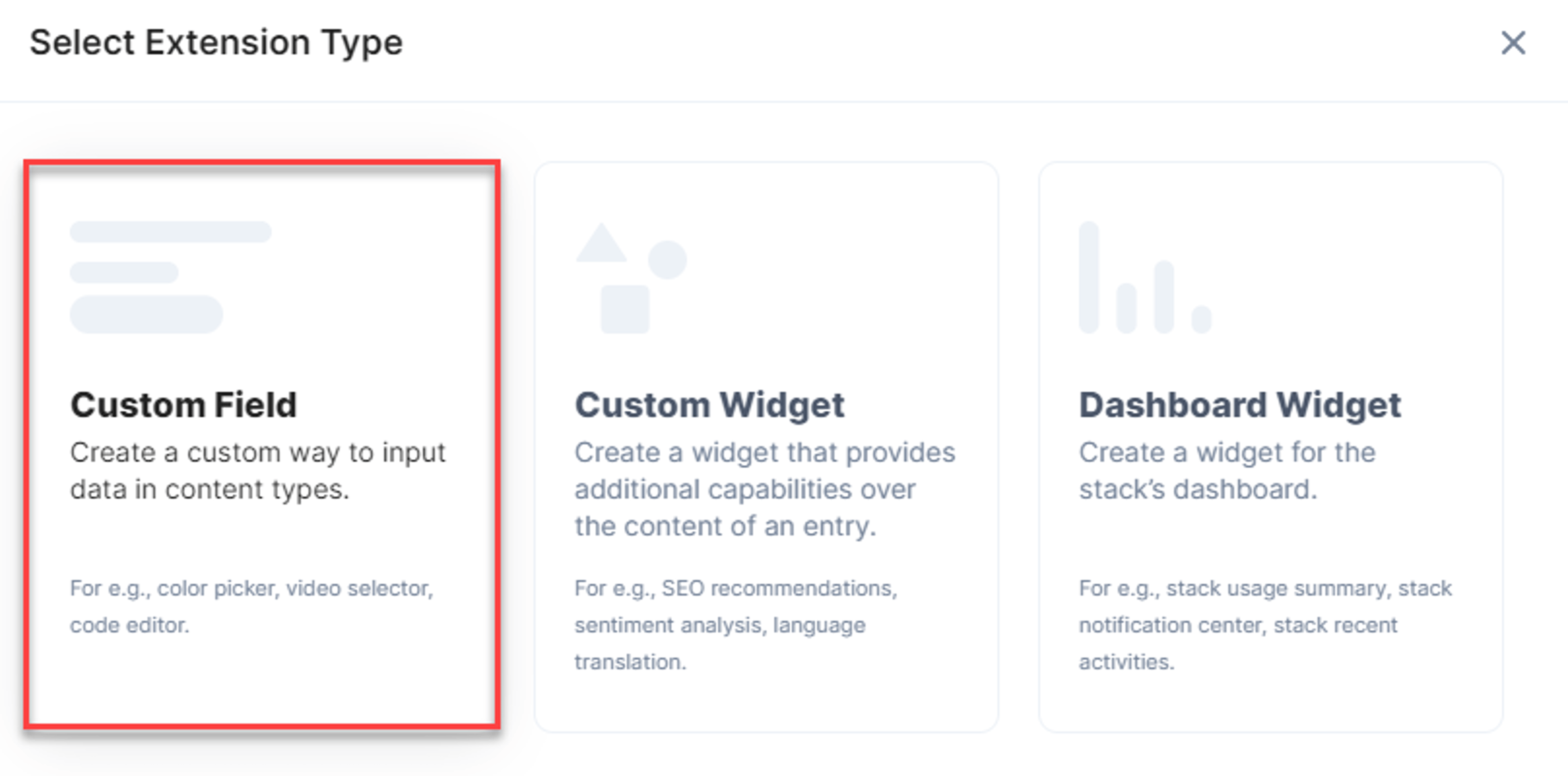Click the square shape in widget icon
Viewport: 1568px width, 776px height.
[x=625, y=309]
